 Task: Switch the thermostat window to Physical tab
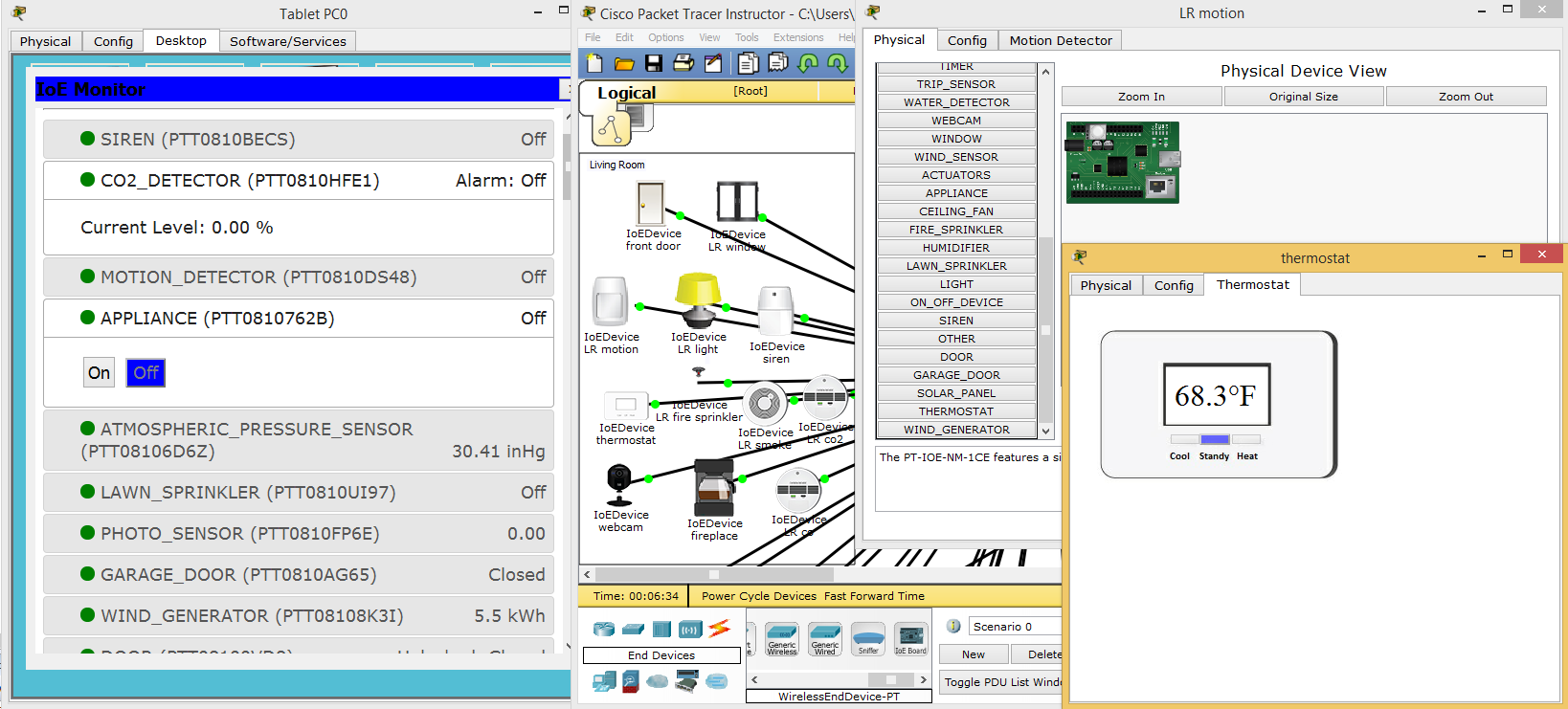tap(1106, 285)
